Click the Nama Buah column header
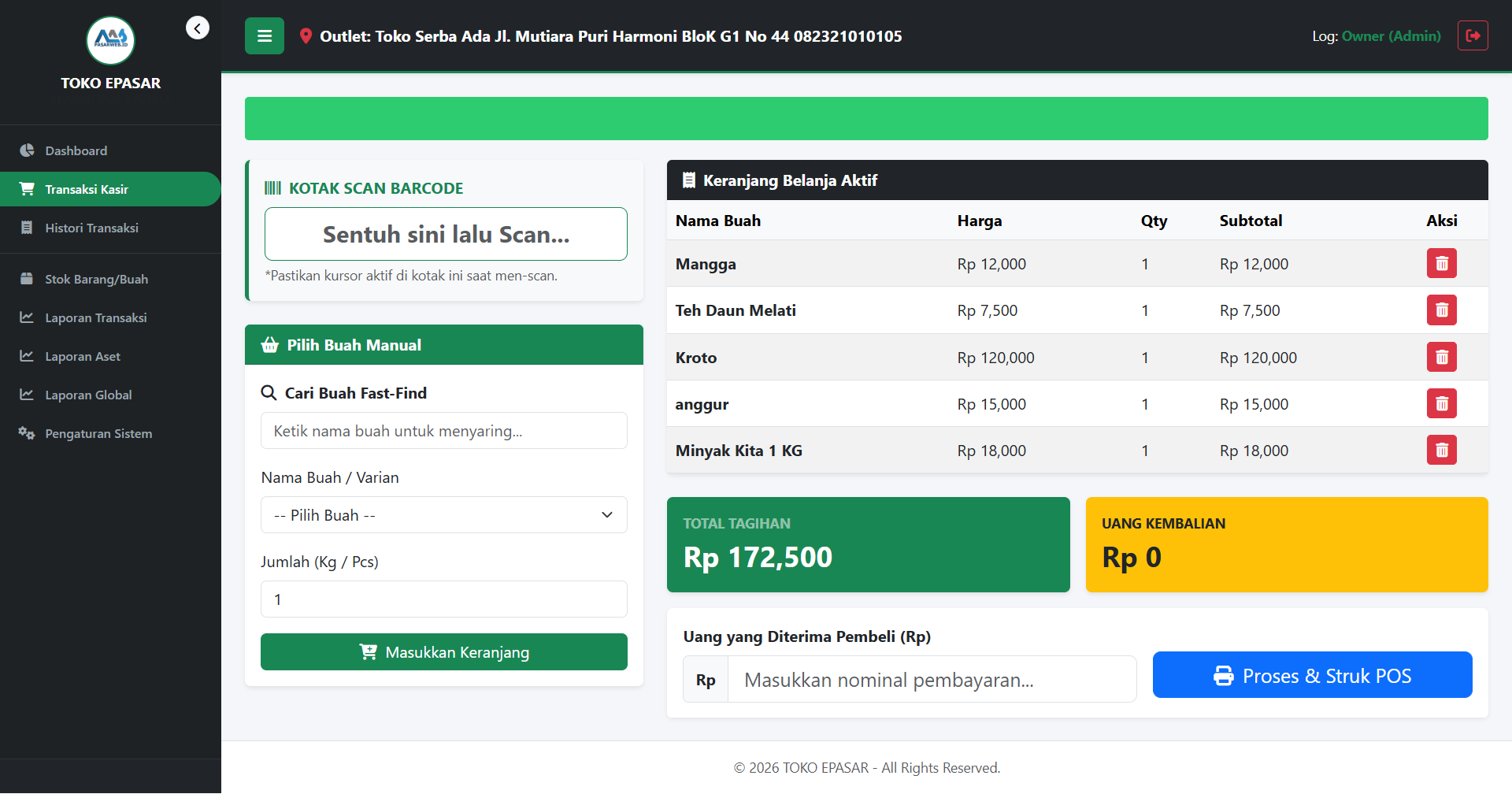The image size is (1512, 794). tap(718, 221)
